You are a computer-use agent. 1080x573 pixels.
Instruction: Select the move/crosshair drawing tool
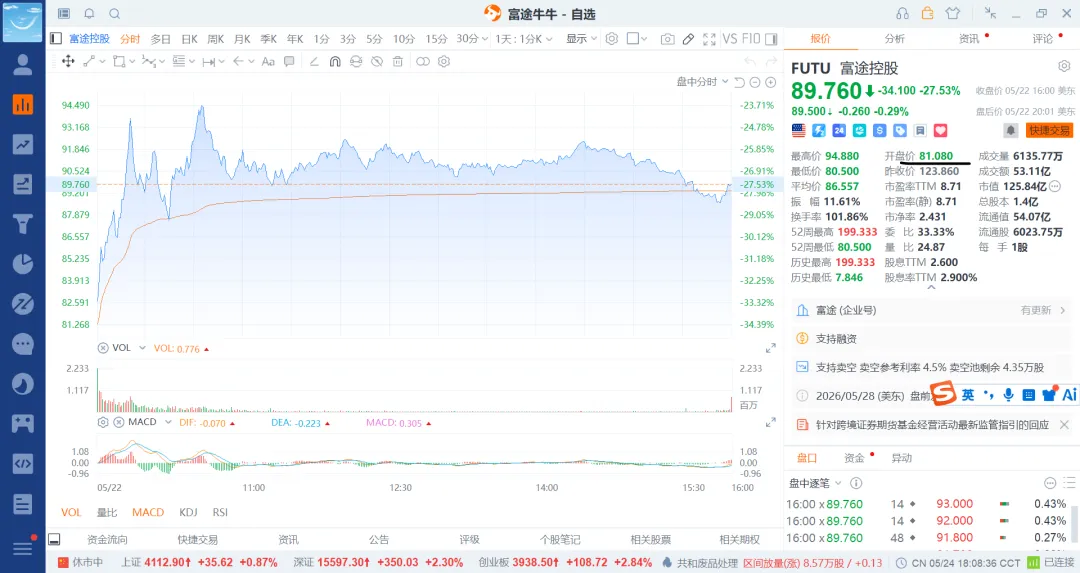pyautogui.click(x=68, y=61)
